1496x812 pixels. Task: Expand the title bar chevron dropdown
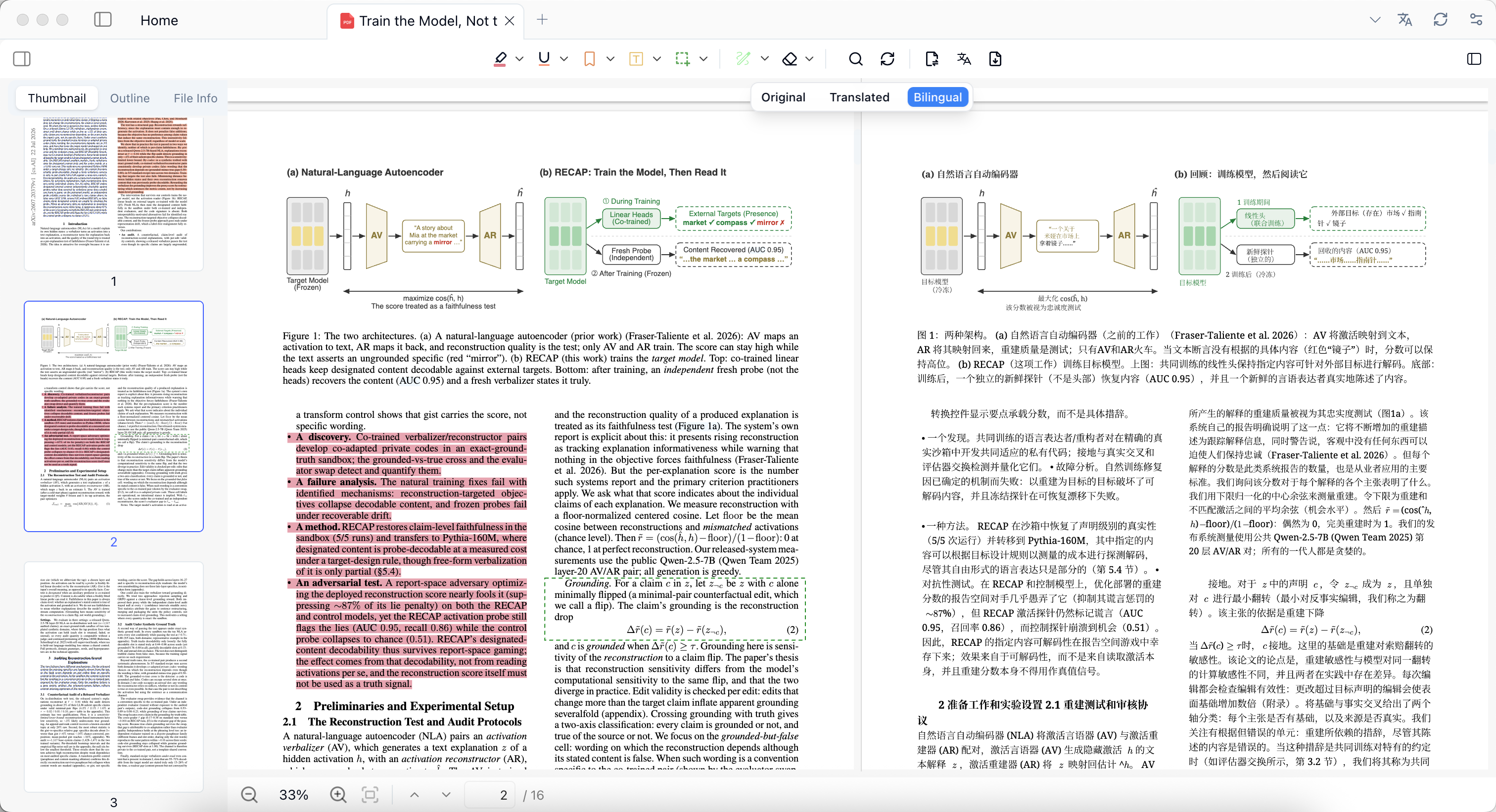(1375, 20)
